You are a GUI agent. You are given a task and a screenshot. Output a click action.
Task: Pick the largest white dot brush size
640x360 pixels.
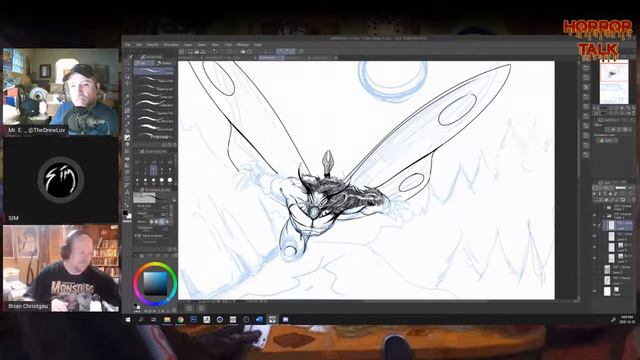(170, 180)
